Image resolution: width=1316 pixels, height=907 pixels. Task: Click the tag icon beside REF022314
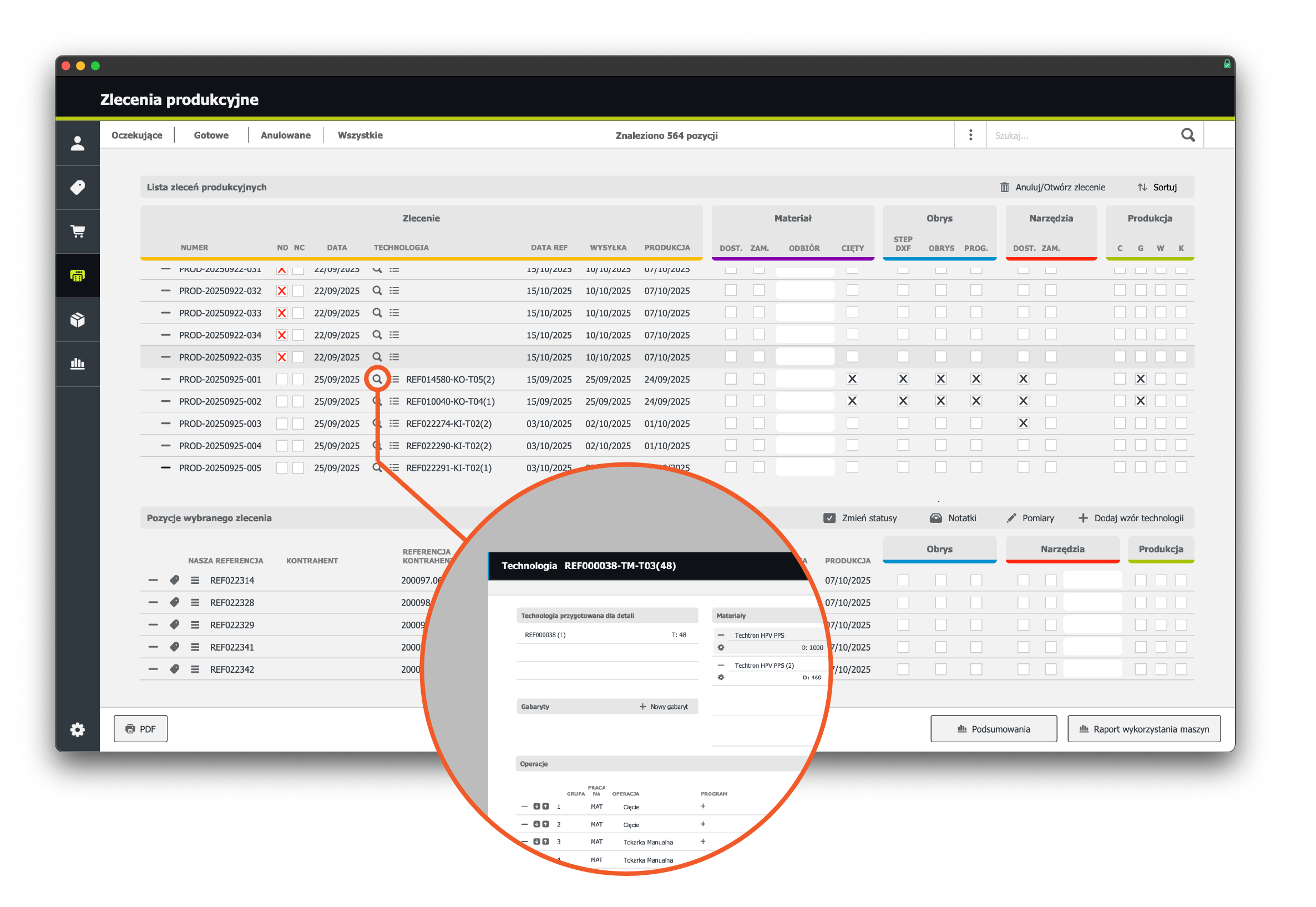[174, 580]
